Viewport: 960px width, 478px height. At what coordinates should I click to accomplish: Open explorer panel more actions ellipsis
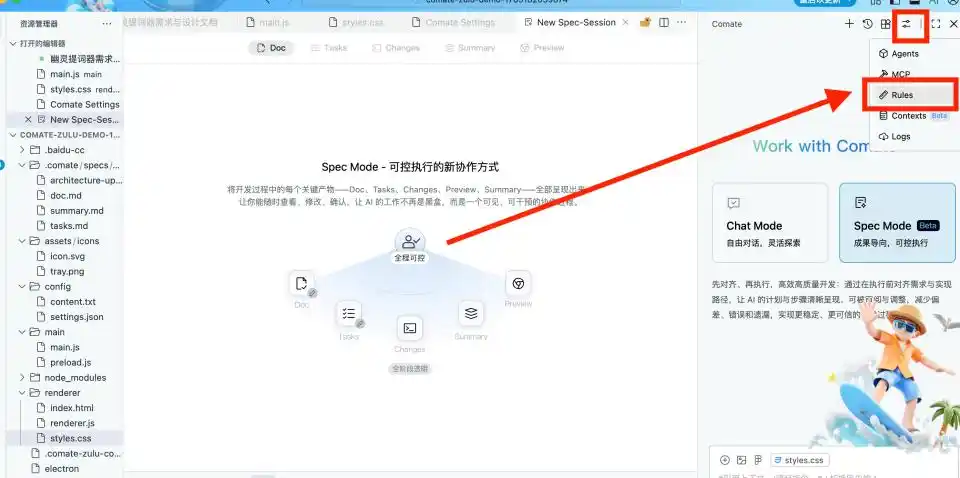[x=107, y=24]
